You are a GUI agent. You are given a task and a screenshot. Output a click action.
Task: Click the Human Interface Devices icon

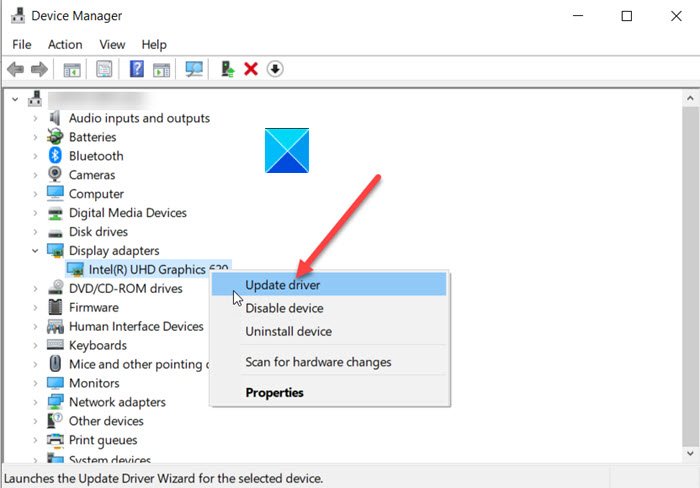pos(55,326)
